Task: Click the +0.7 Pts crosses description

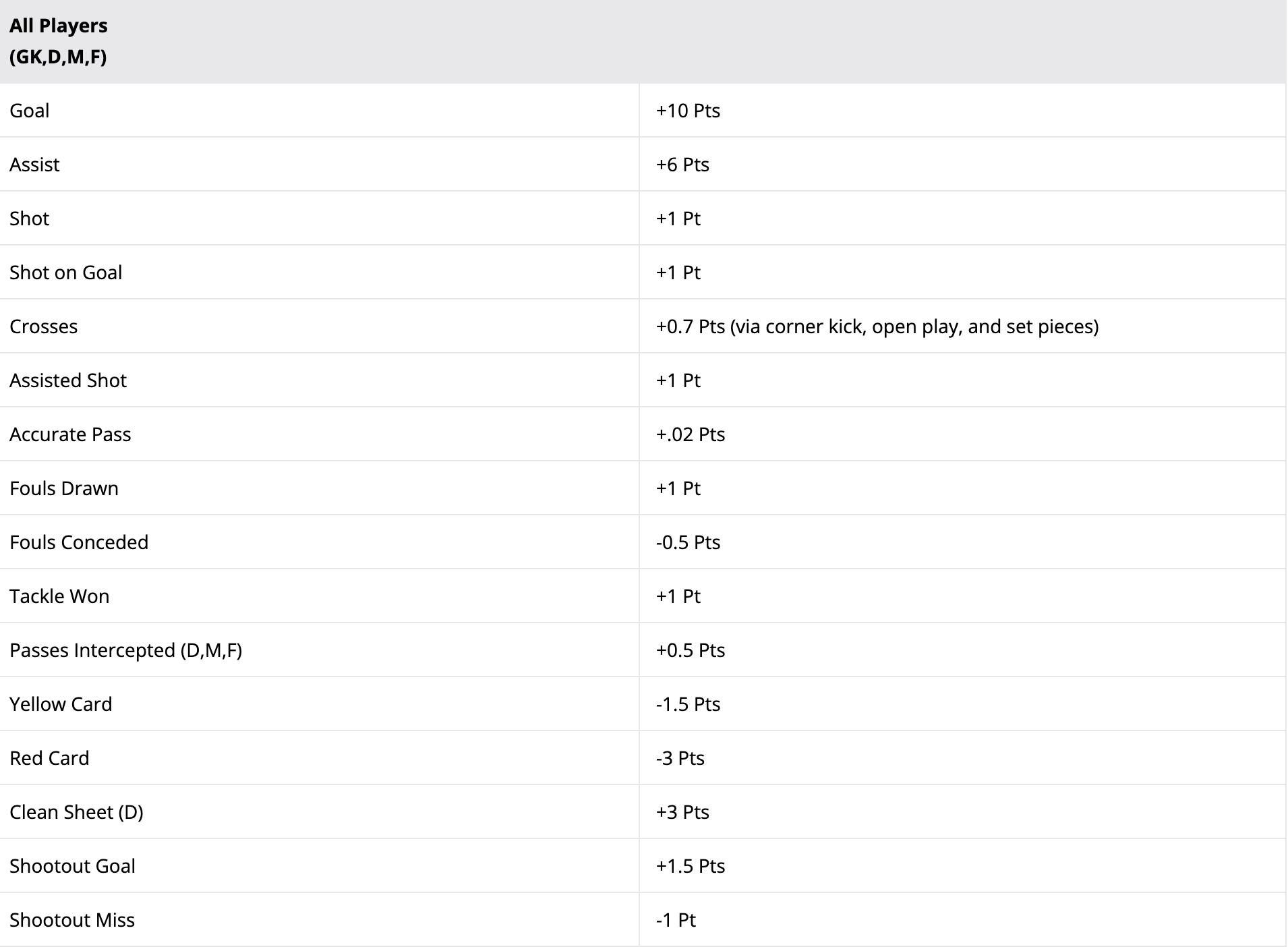Action: tap(877, 326)
